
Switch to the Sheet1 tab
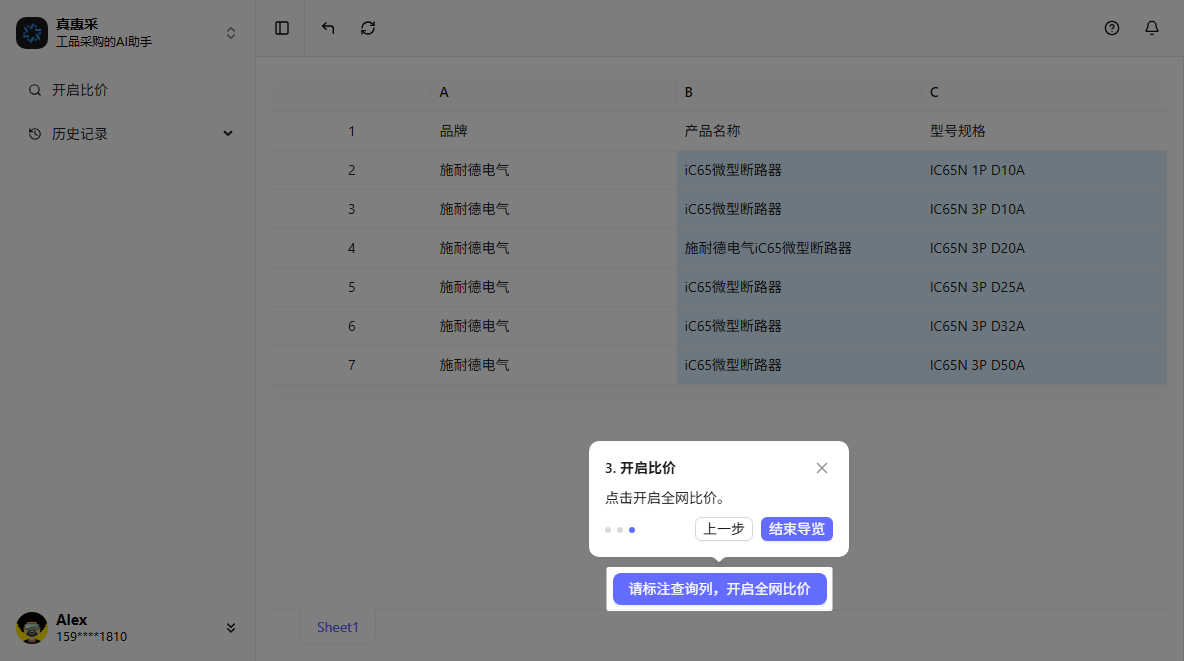[337, 627]
